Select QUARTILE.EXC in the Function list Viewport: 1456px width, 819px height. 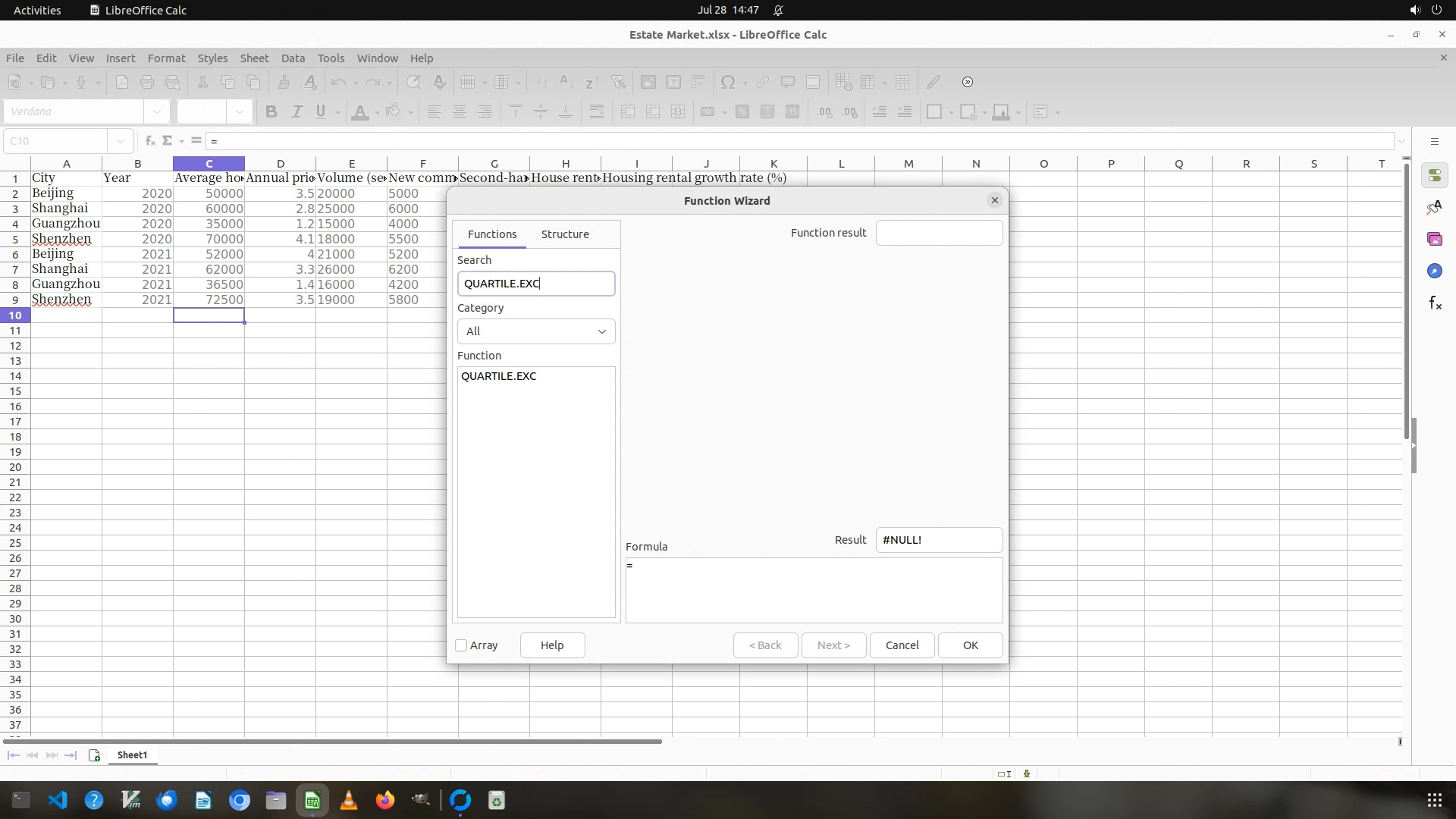point(498,376)
